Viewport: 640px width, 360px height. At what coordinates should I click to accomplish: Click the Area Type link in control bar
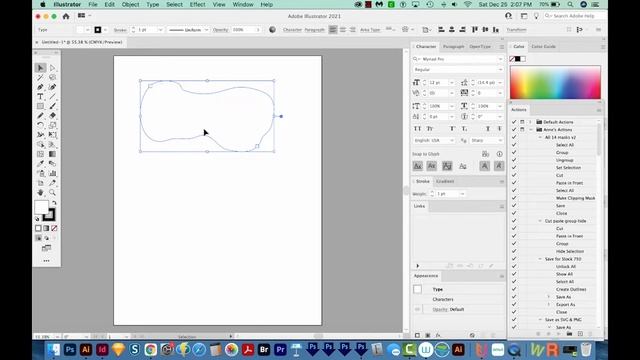[x=370, y=30]
